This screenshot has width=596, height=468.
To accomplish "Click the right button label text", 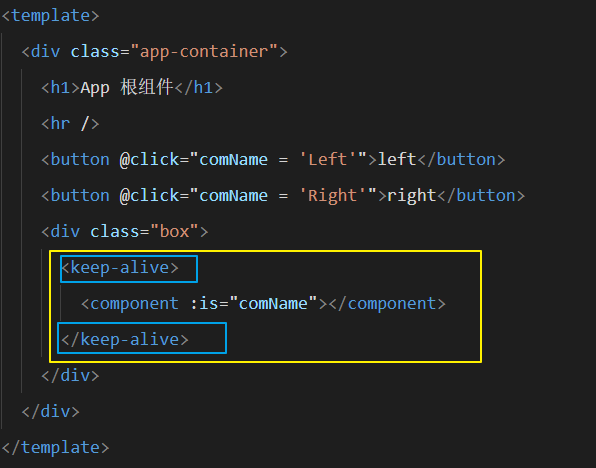I will tap(412, 195).
